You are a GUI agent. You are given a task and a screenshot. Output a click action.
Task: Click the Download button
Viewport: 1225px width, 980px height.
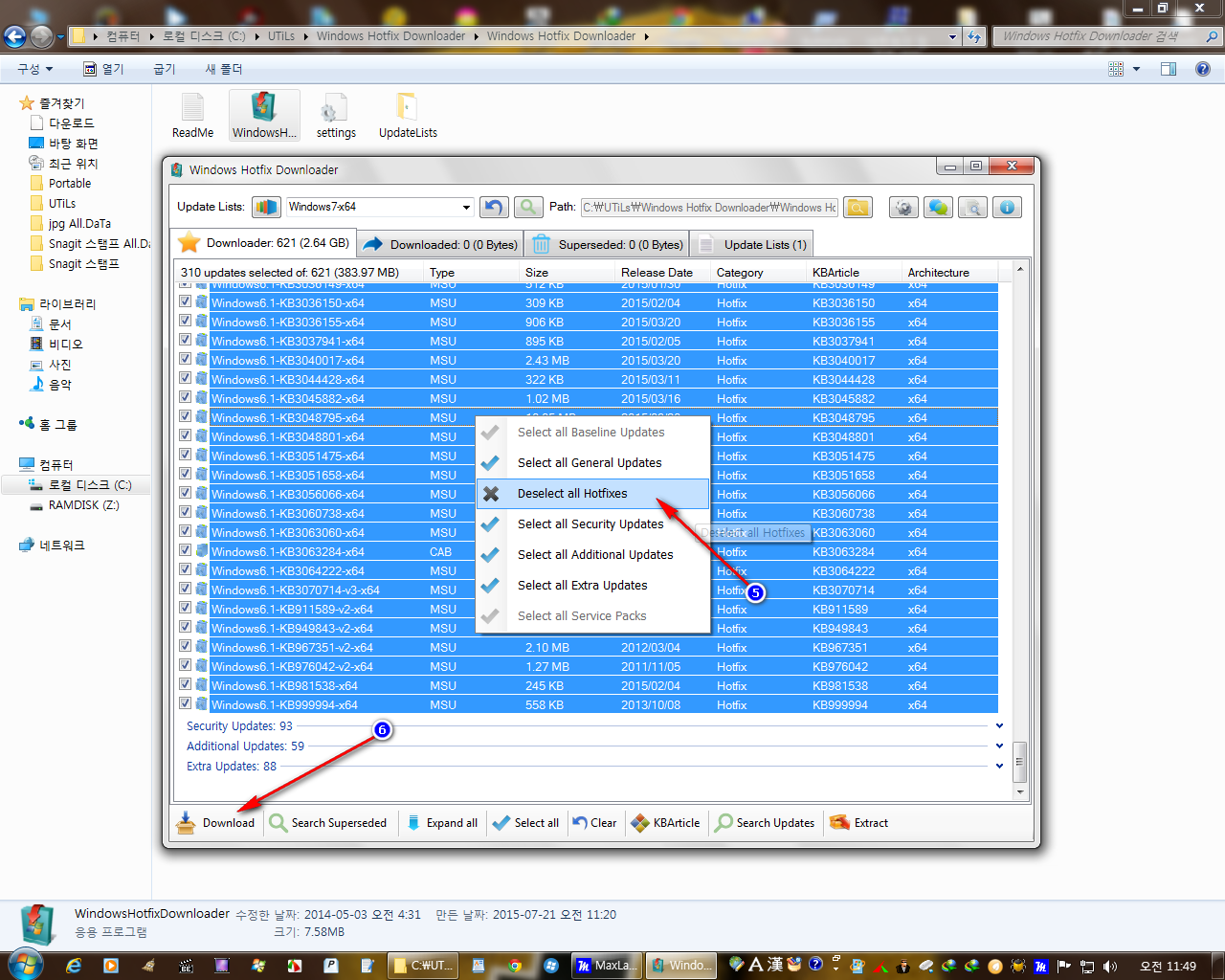click(216, 823)
